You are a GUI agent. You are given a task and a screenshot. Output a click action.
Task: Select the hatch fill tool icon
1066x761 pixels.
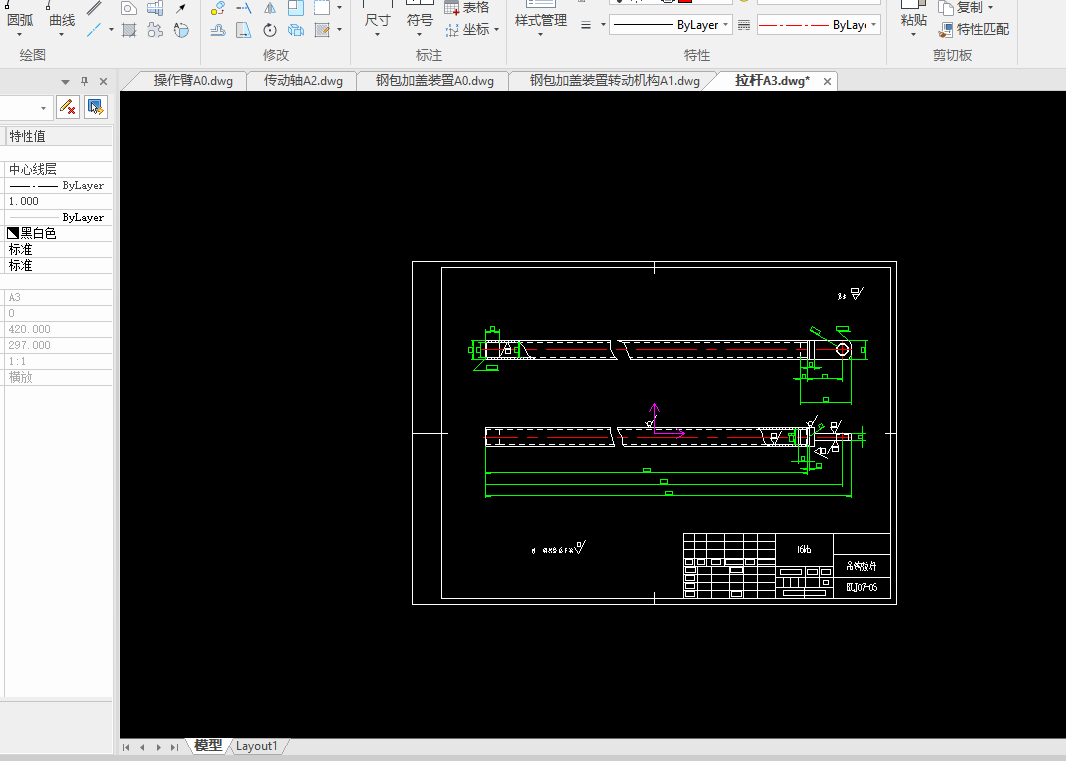pyautogui.click(x=129, y=30)
